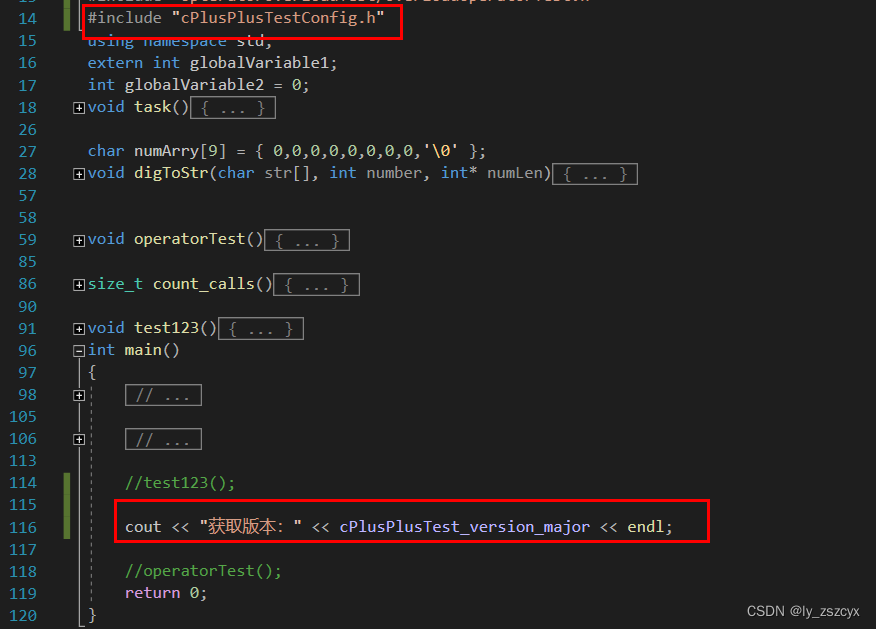Screen dimensions: 876x629
Task: Expand the folded region at line 98
Action: (x=78, y=394)
